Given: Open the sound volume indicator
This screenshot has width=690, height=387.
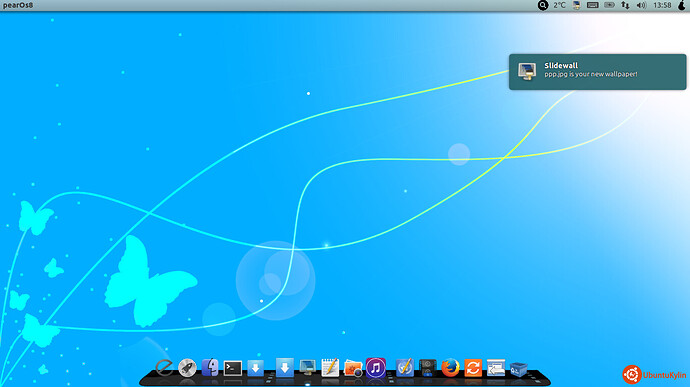Looking at the screenshot, I should point(642,5).
